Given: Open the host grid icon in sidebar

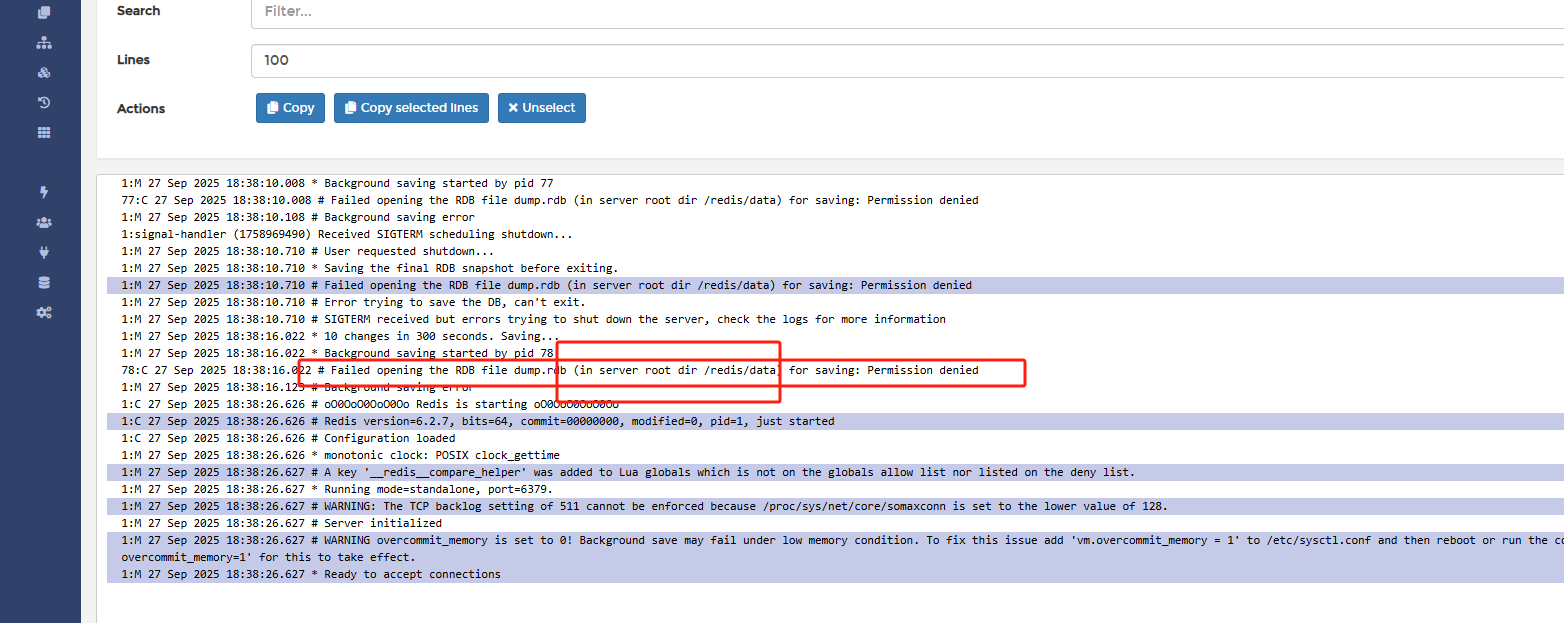Looking at the screenshot, I should click(43, 132).
